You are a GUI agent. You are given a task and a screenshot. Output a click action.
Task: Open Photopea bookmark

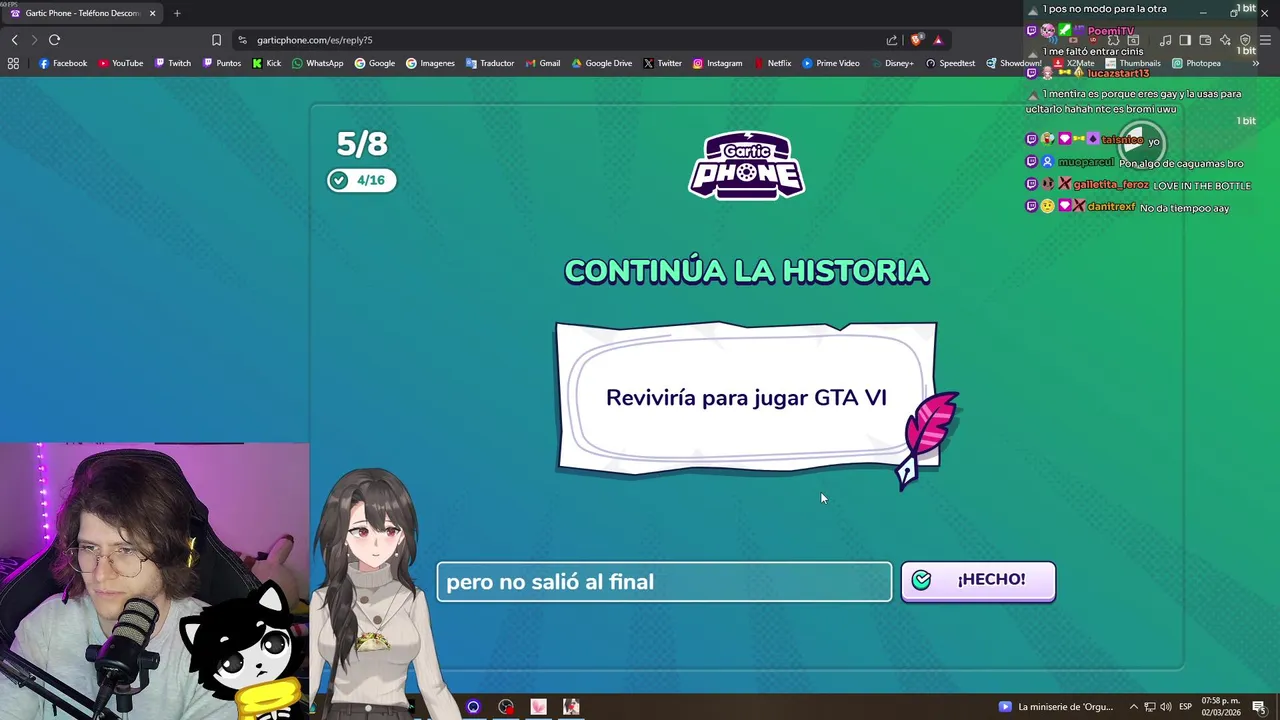pyautogui.click(x=1196, y=63)
